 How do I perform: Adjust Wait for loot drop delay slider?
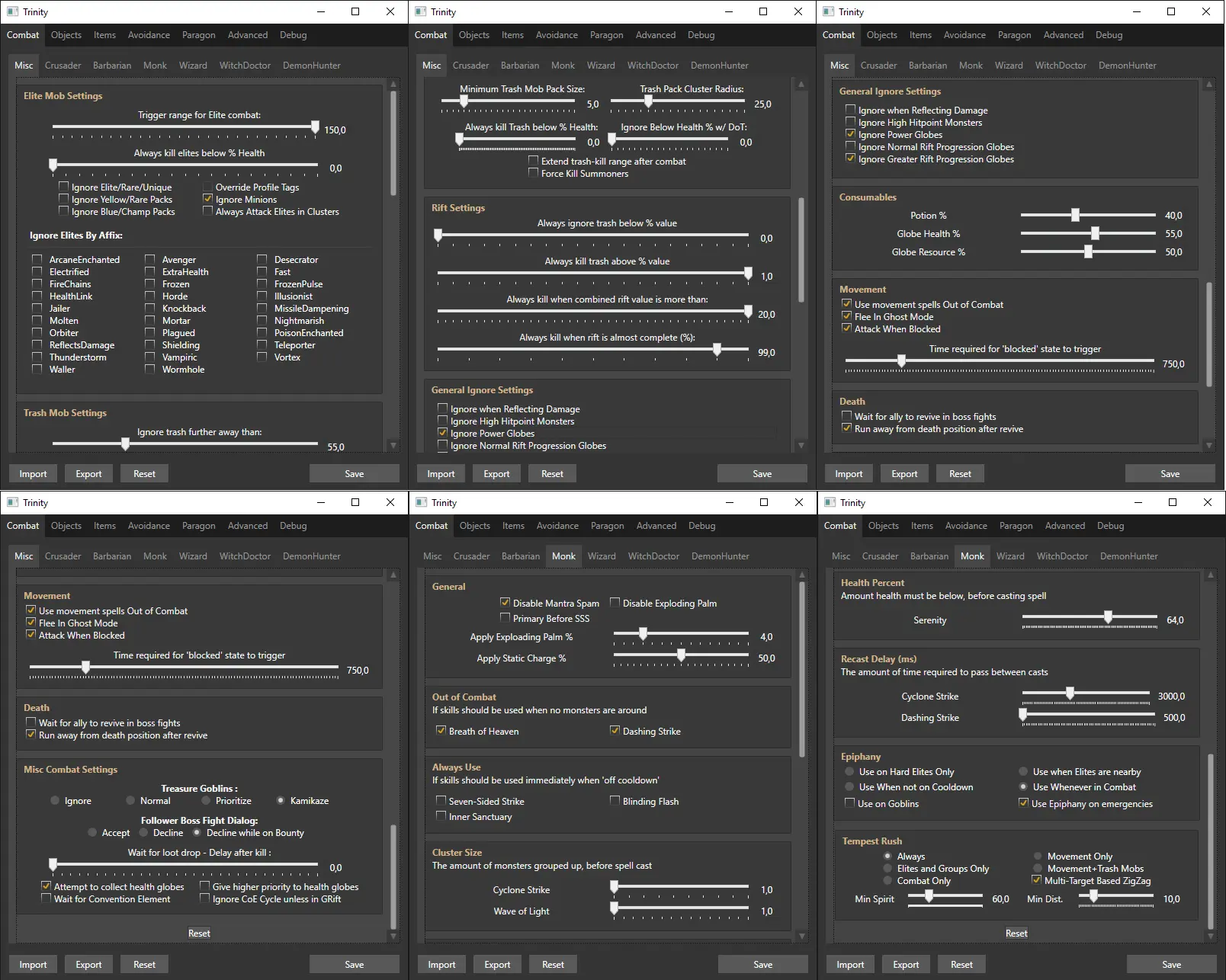(185, 865)
